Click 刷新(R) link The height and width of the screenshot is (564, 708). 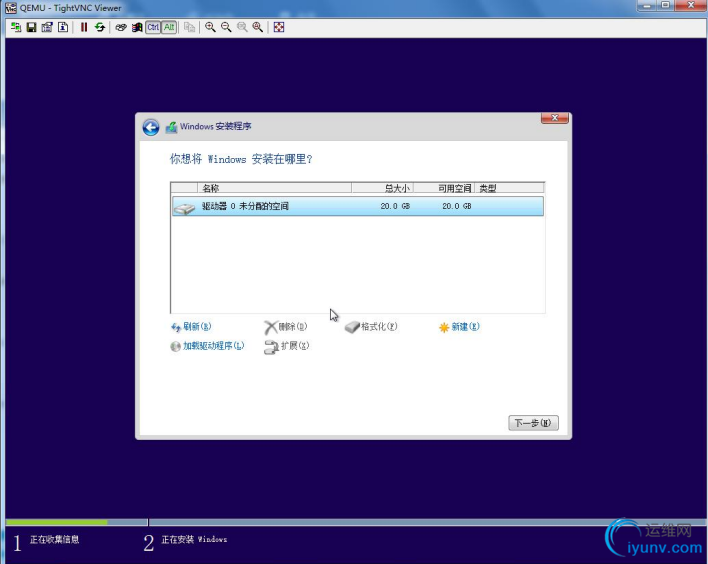point(191,326)
